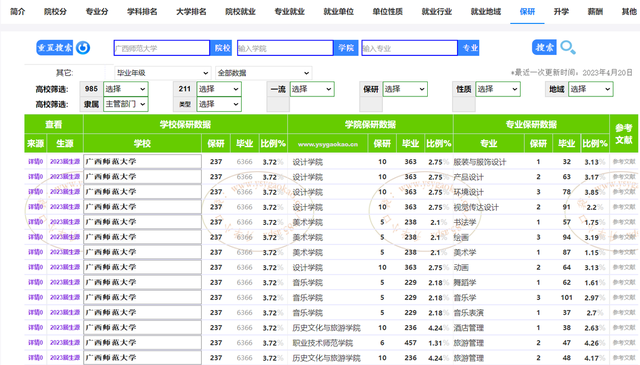The height and width of the screenshot is (365, 640).
Task: Open the 院校就业 tab
Action: (240, 11)
